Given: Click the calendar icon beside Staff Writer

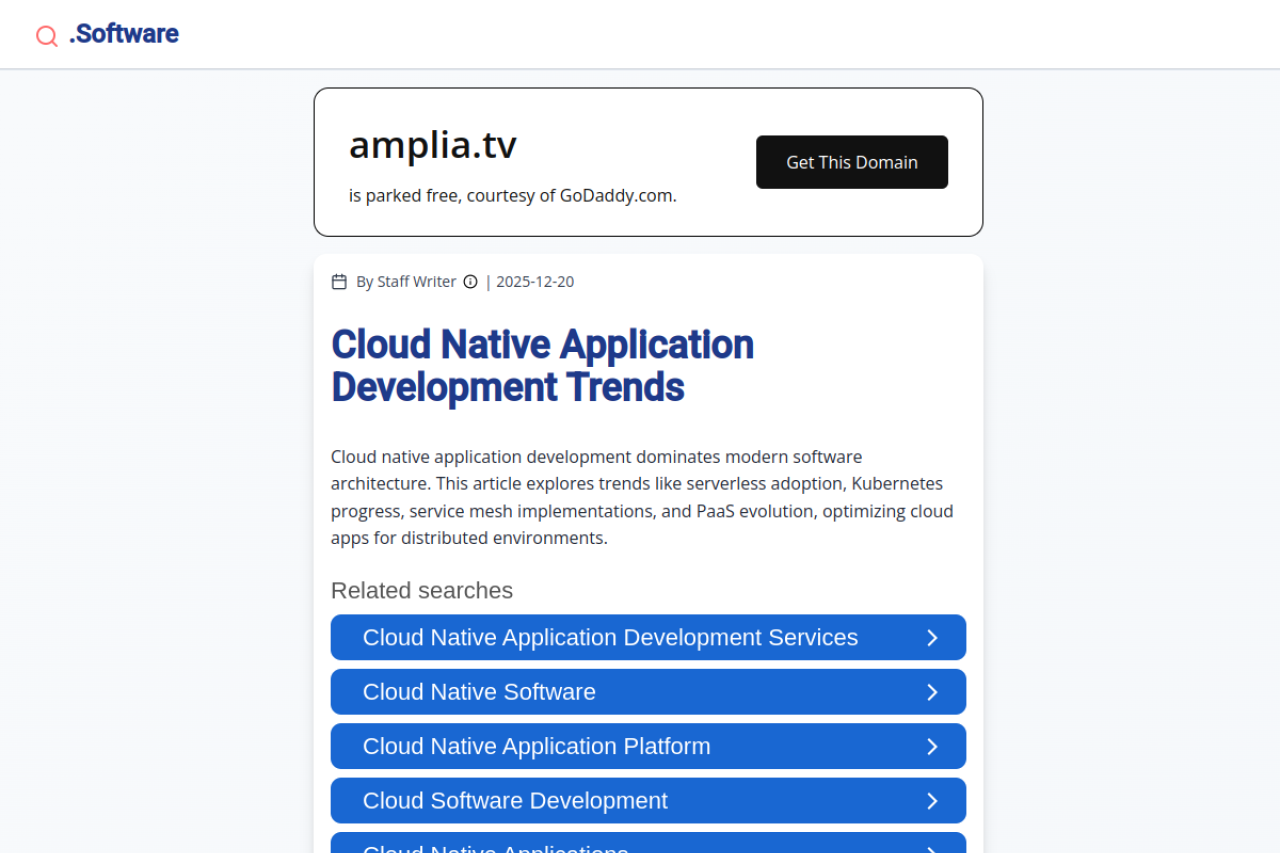Looking at the screenshot, I should [339, 282].
